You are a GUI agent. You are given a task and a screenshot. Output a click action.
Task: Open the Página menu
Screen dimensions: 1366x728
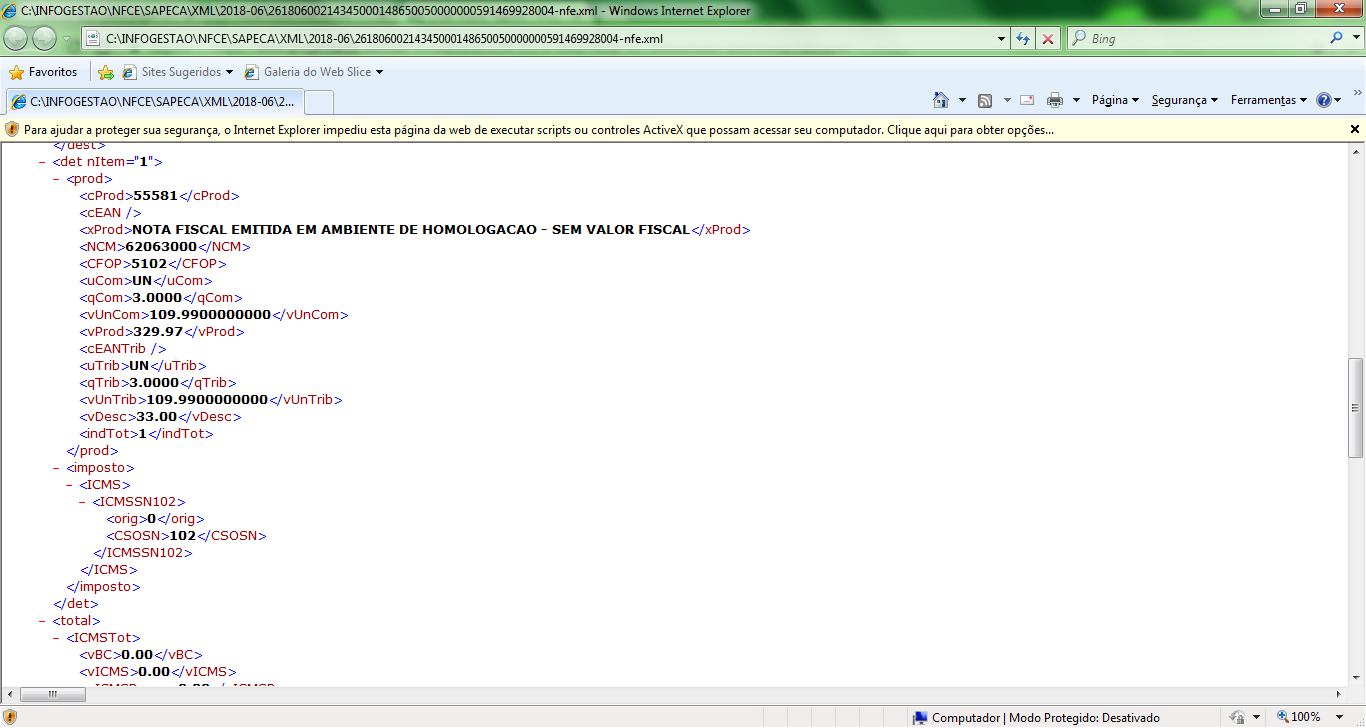coord(1115,100)
